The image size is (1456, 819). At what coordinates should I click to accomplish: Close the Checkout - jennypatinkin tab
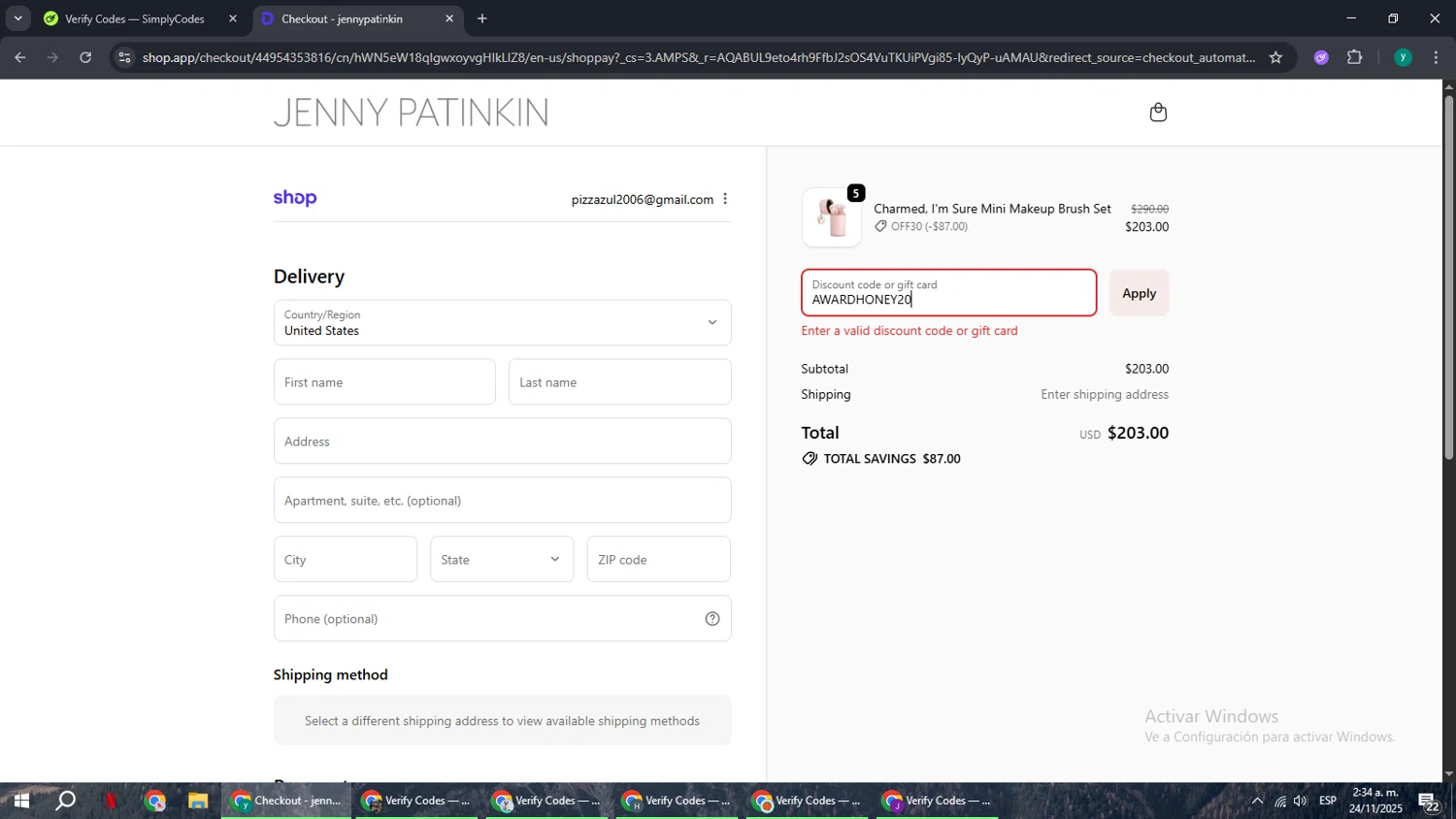(x=448, y=18)
